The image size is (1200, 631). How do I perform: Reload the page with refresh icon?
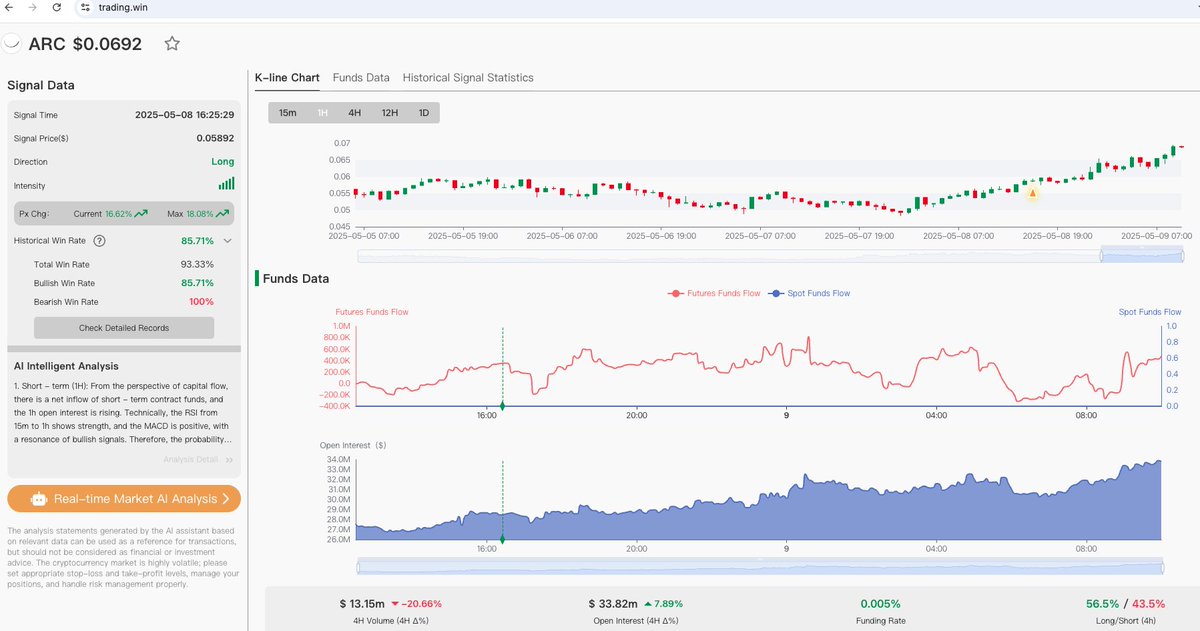[x=59, y=8]
